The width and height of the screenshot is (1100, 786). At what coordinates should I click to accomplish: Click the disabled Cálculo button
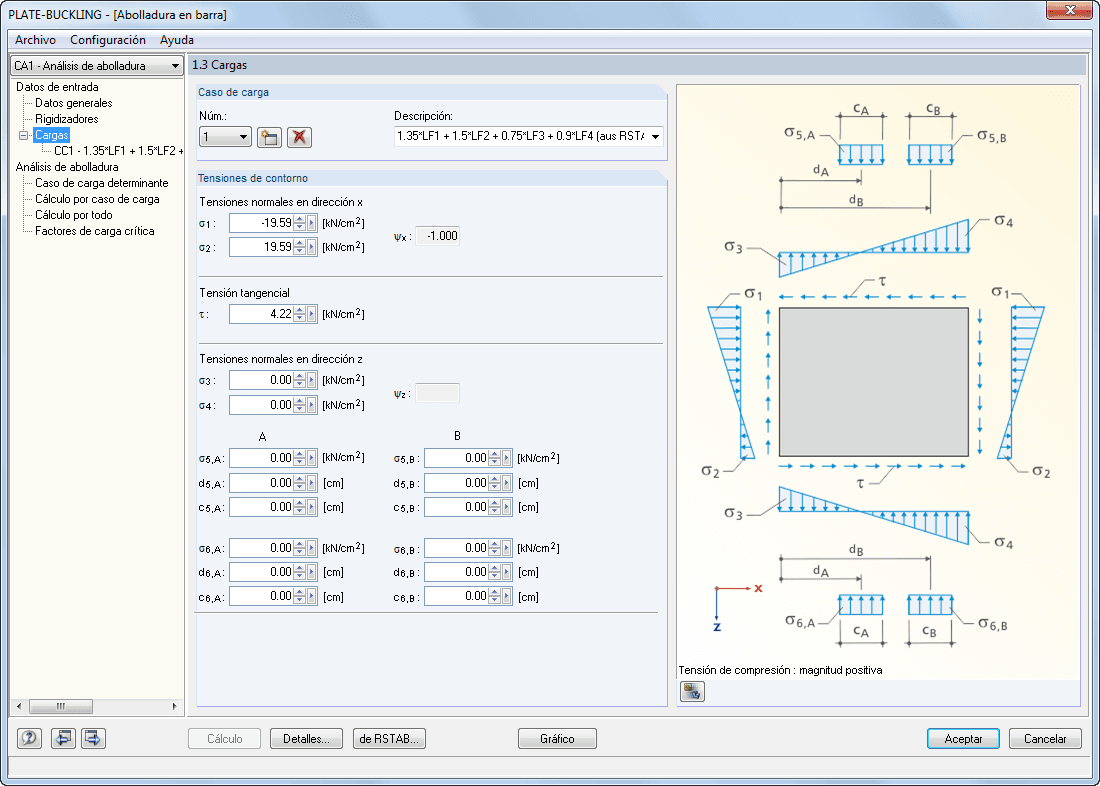pyautogui.click(x=224, y=739)
